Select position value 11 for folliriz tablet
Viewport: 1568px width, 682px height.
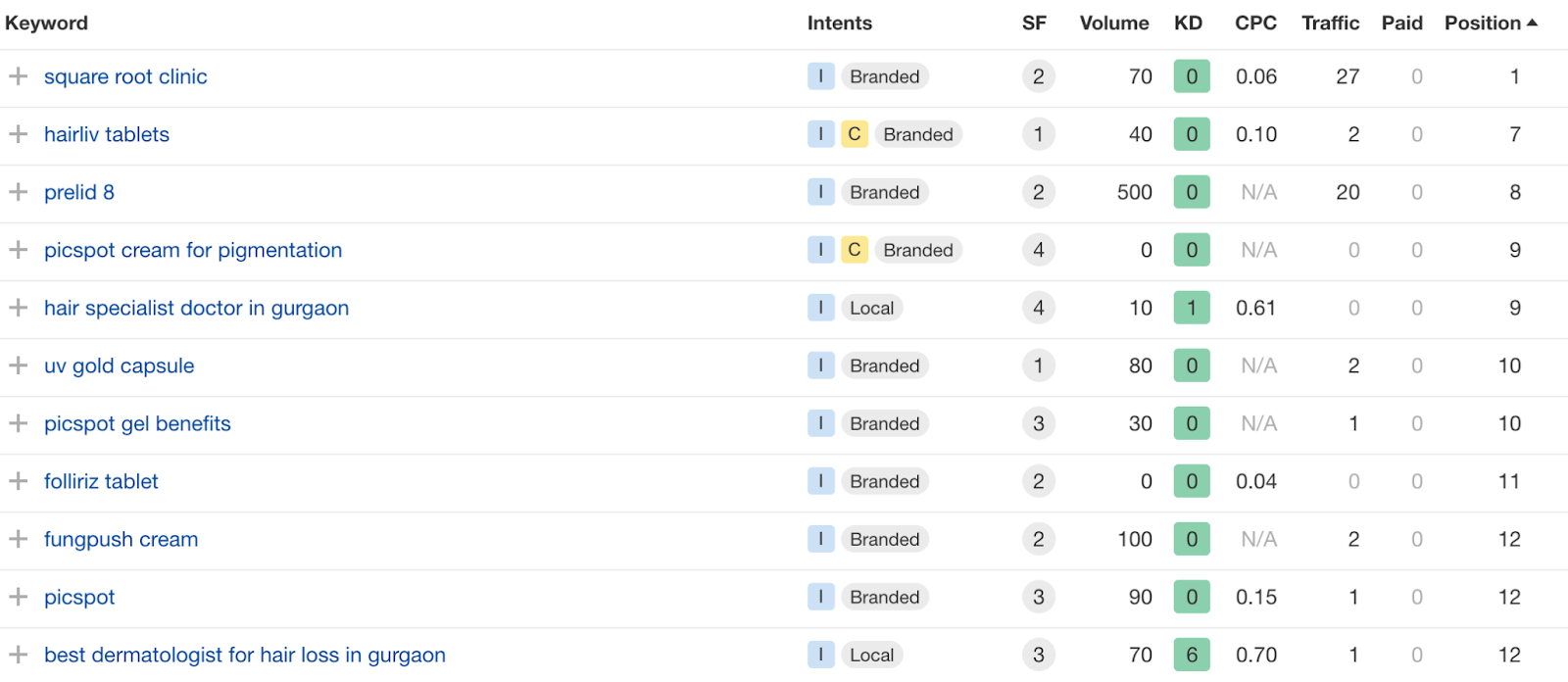point(1509,481)
